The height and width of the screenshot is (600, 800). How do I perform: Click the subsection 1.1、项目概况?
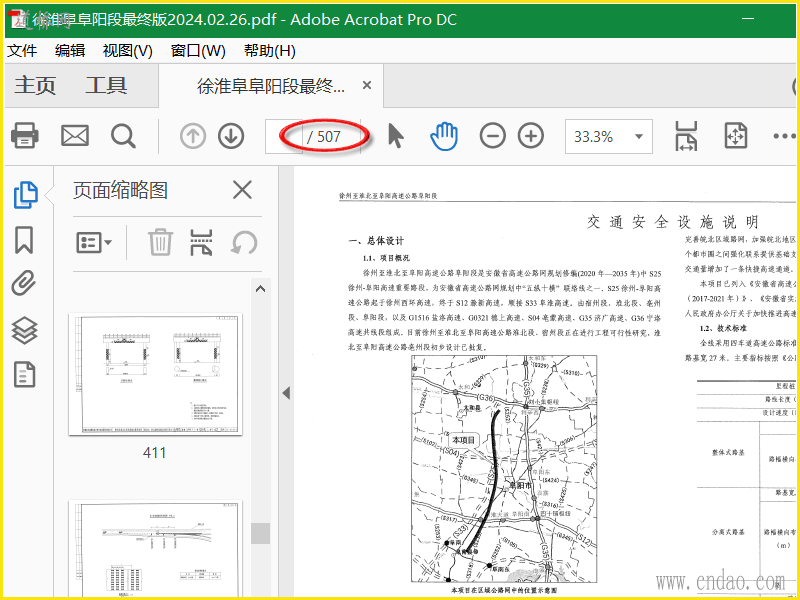click(386, 258)
